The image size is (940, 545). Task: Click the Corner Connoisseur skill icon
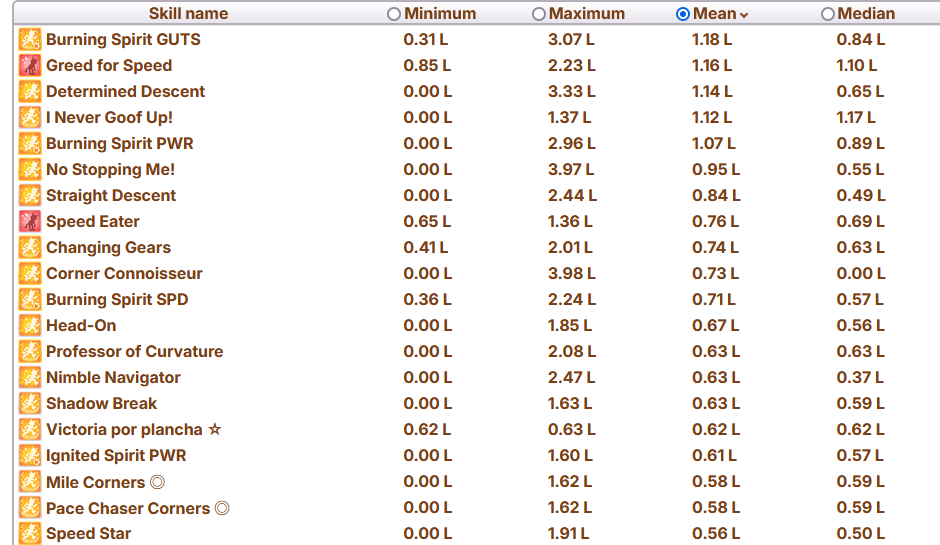point(30,273)
